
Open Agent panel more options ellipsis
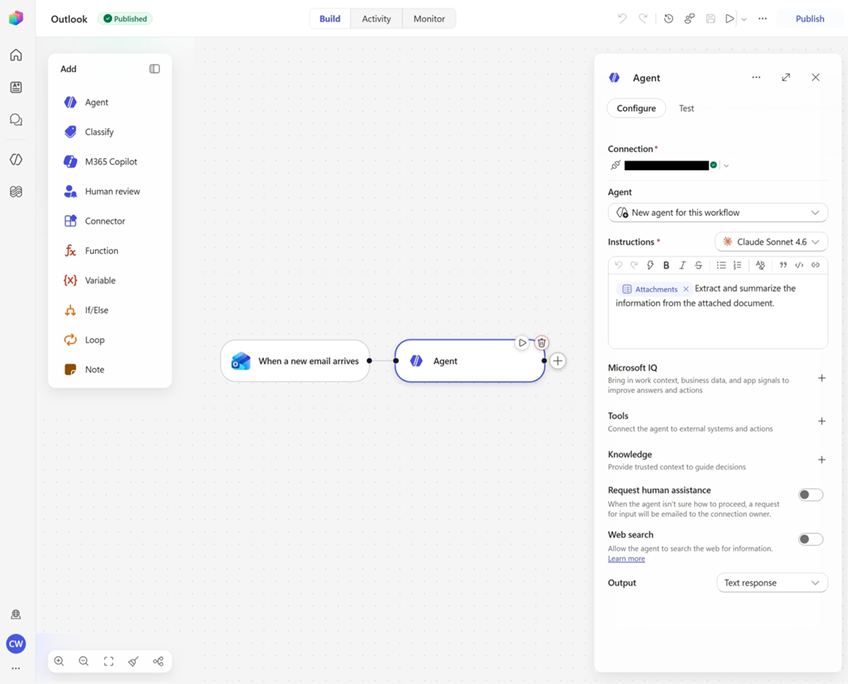[x=756, y=77]
